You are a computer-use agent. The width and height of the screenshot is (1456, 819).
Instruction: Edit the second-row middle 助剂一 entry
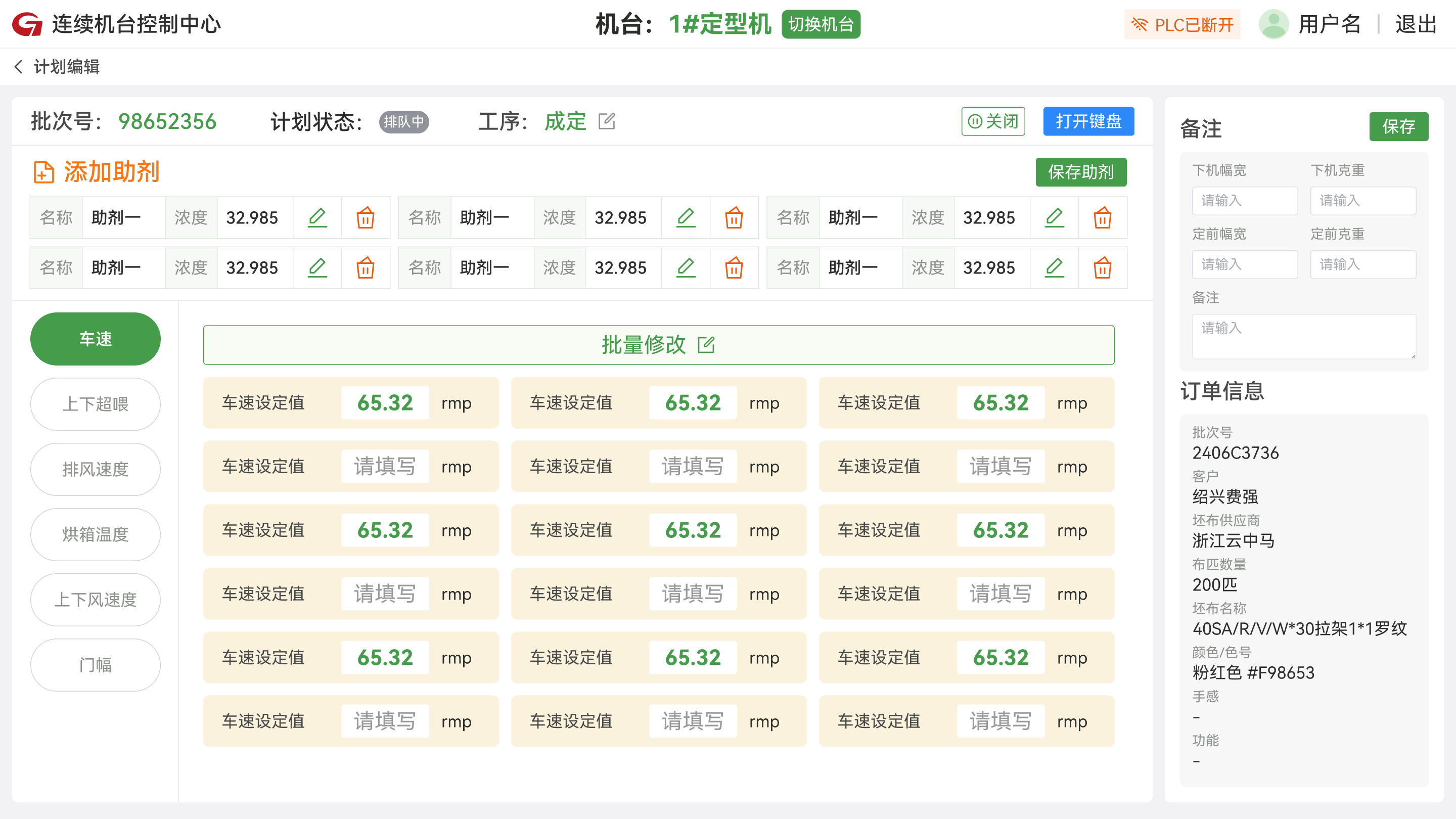[686, 267]
